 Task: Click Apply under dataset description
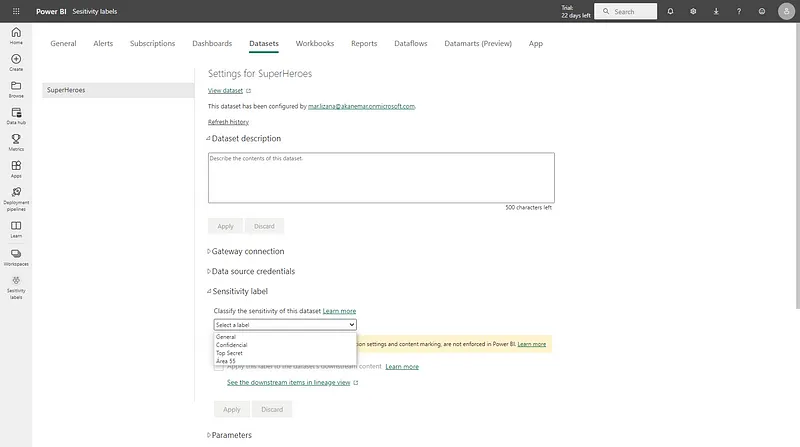[x=226, y=226]
